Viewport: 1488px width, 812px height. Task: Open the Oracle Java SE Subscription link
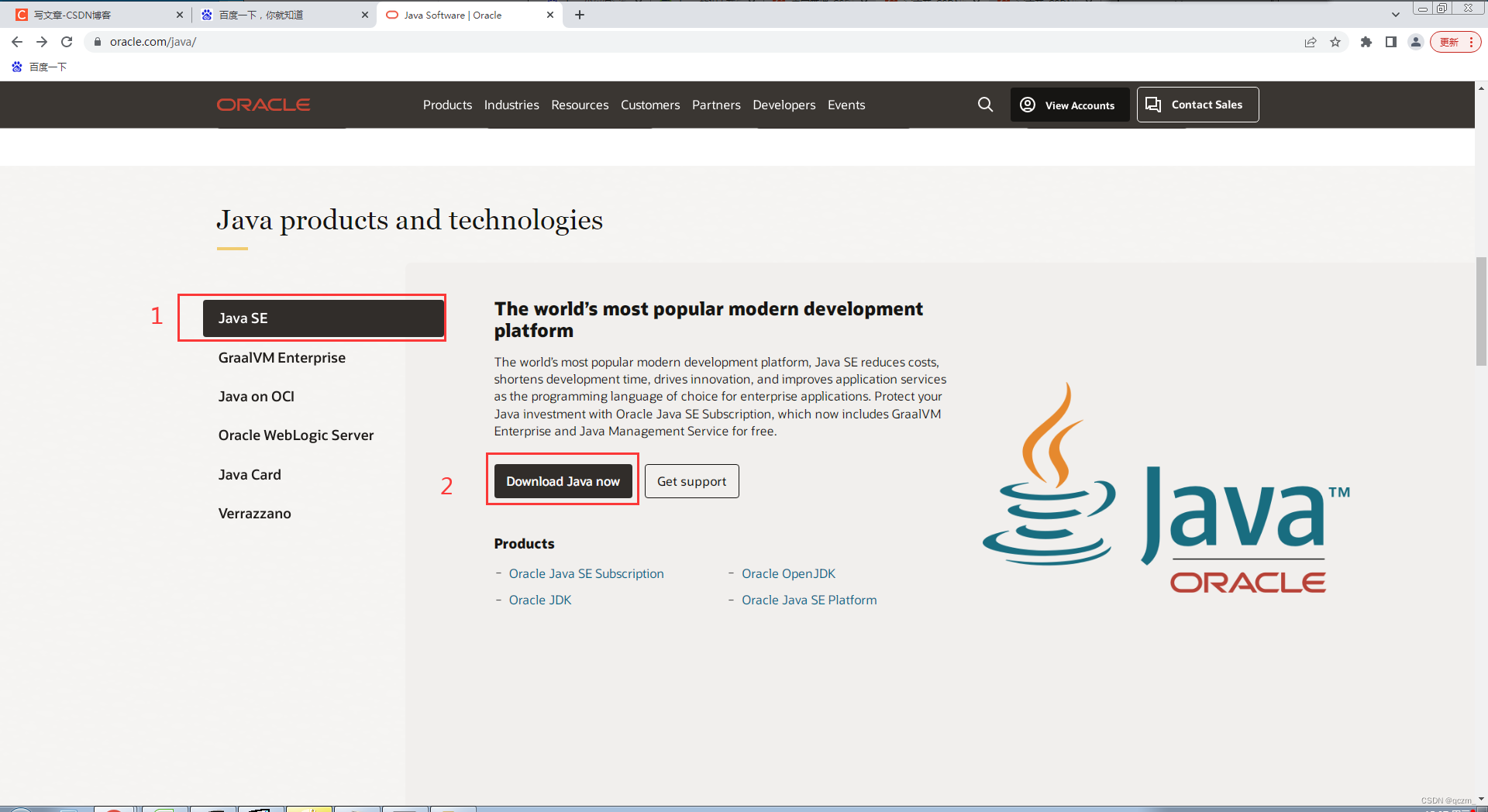point(587,574)
